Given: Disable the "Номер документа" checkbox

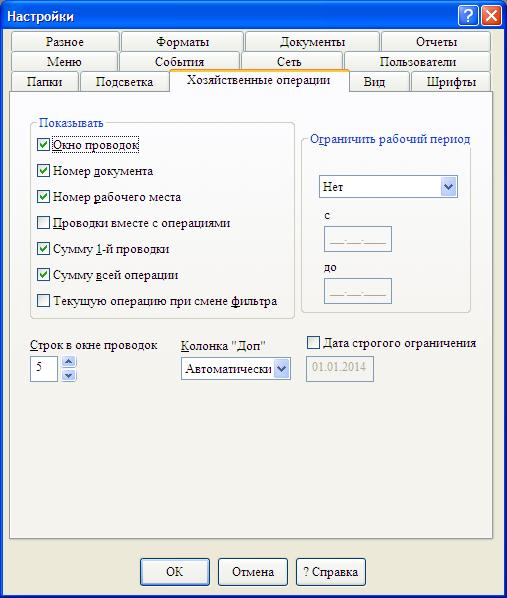Looking at the screenshot, I should point(43,170).
